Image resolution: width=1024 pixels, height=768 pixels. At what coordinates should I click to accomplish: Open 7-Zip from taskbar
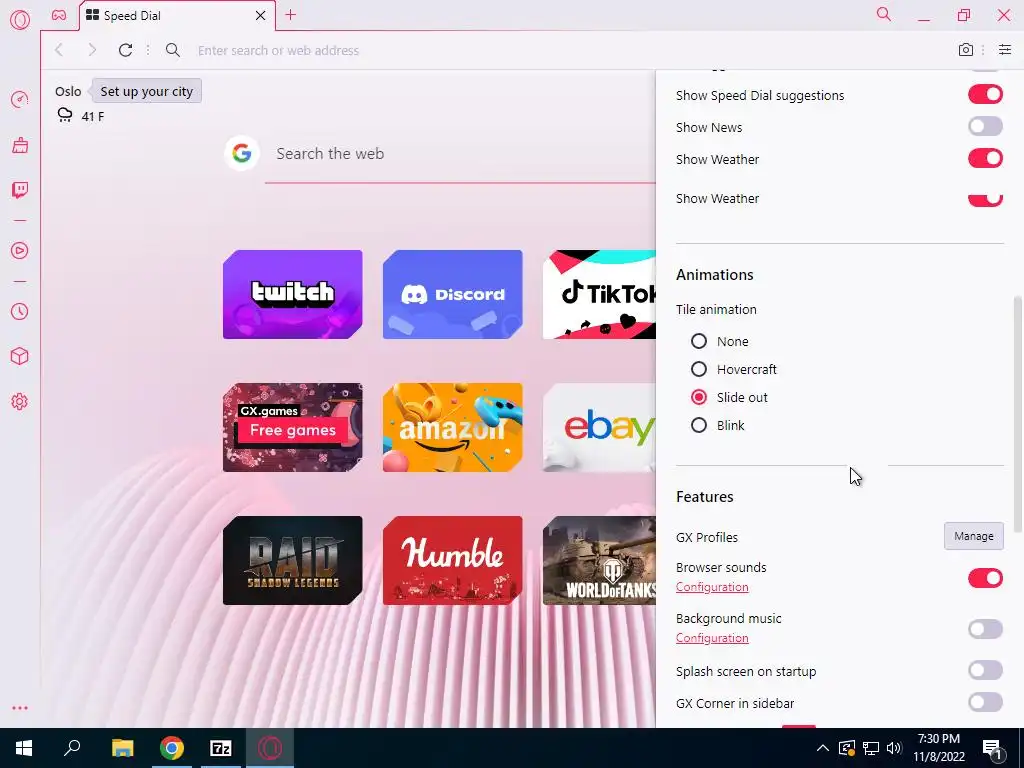(x=221, y=748)
